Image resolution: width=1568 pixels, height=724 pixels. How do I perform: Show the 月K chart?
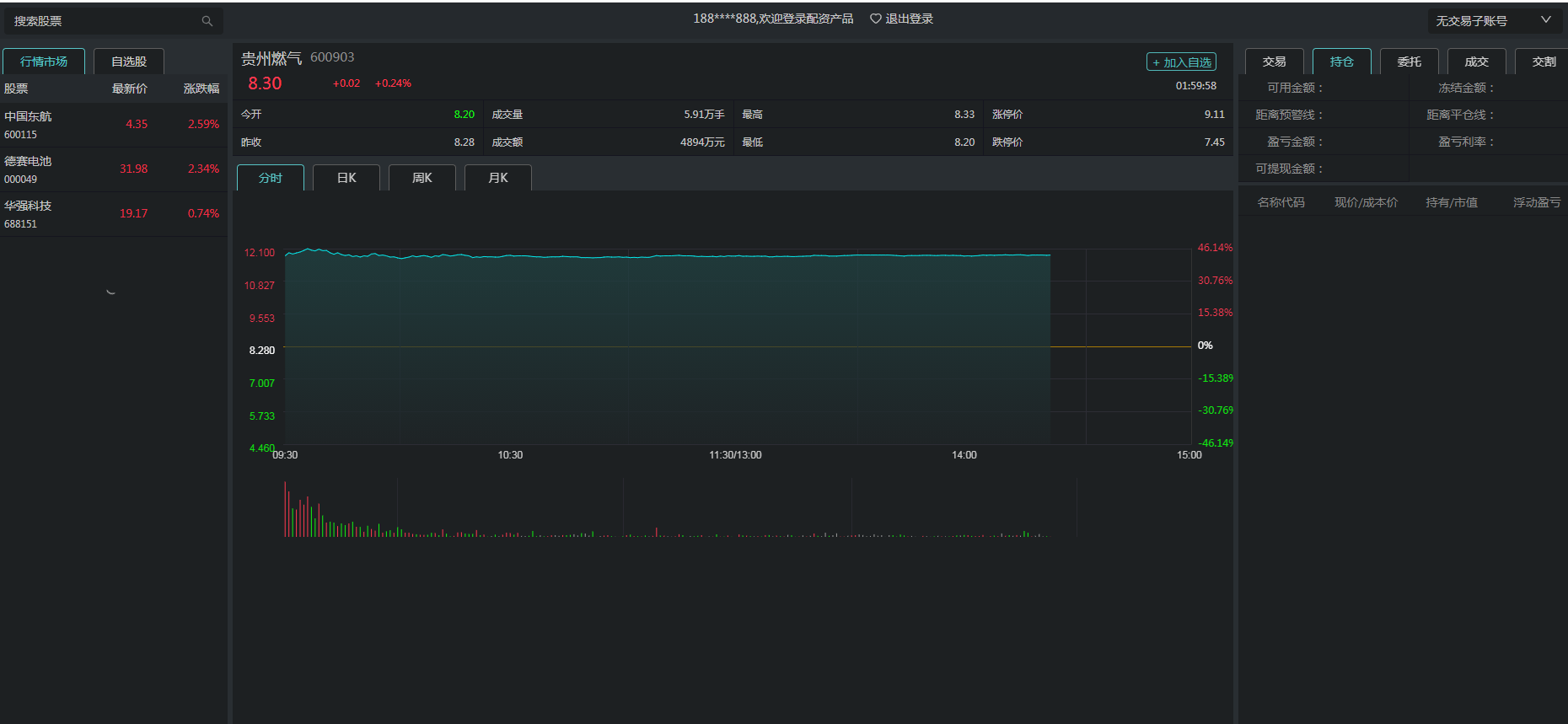tap(498, 178)
